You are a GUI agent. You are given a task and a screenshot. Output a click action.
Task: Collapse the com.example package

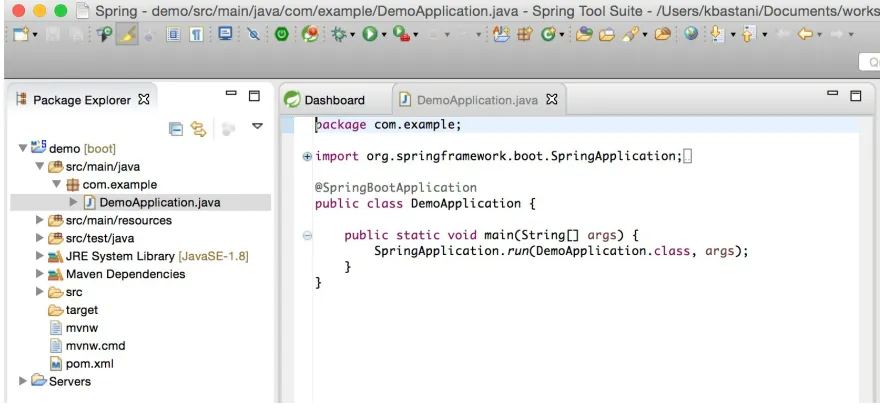point(57,184)
